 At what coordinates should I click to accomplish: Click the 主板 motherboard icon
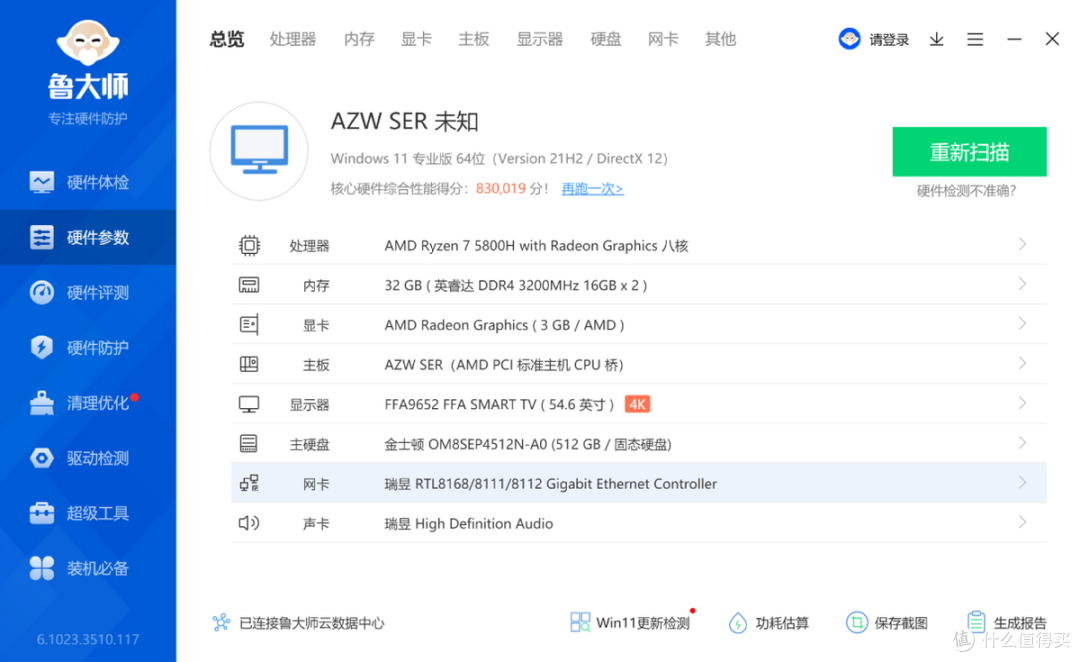[249, 364]
